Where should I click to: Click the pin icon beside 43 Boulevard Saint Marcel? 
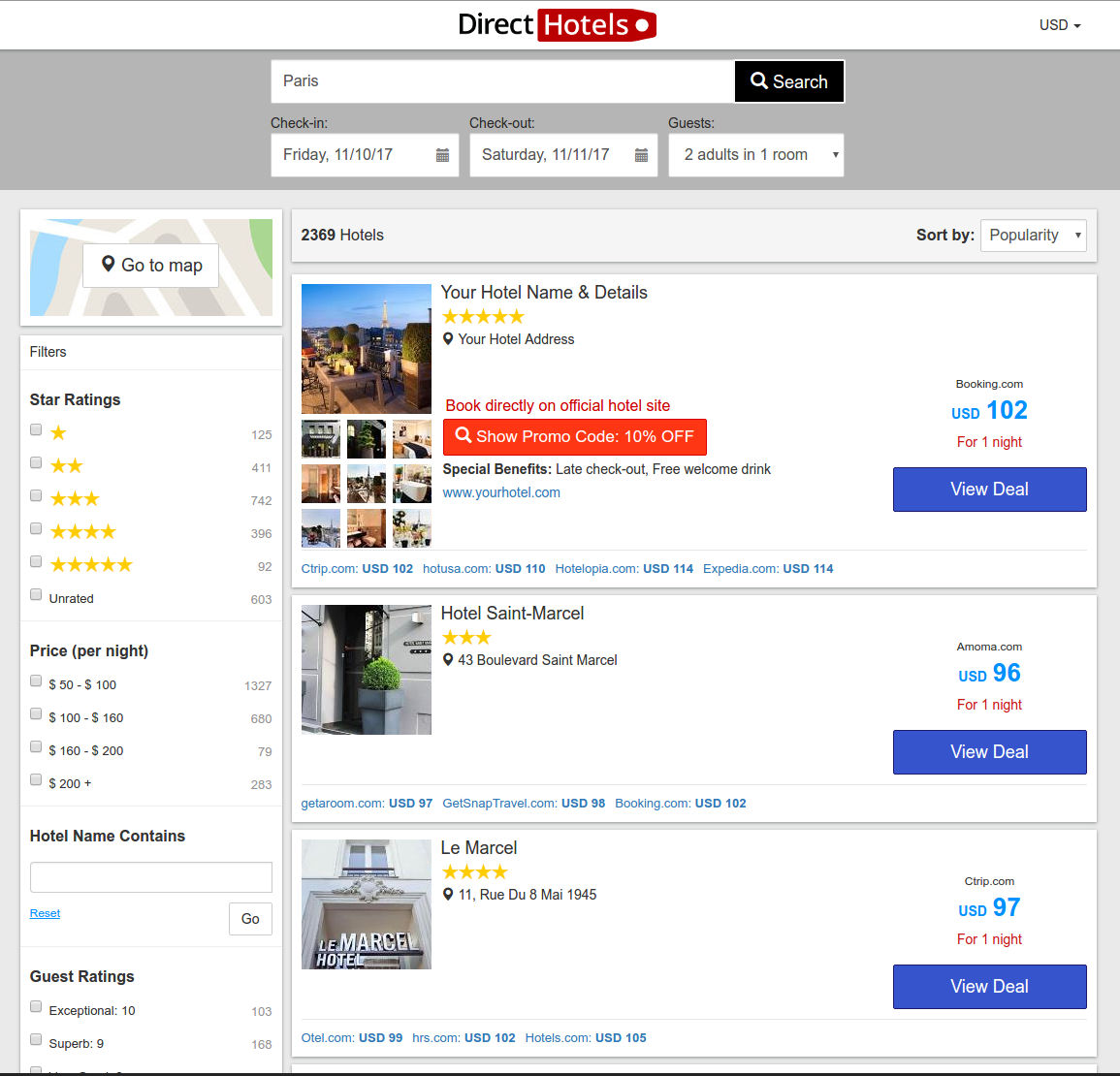pyautogui.click(x=448, y=660)
